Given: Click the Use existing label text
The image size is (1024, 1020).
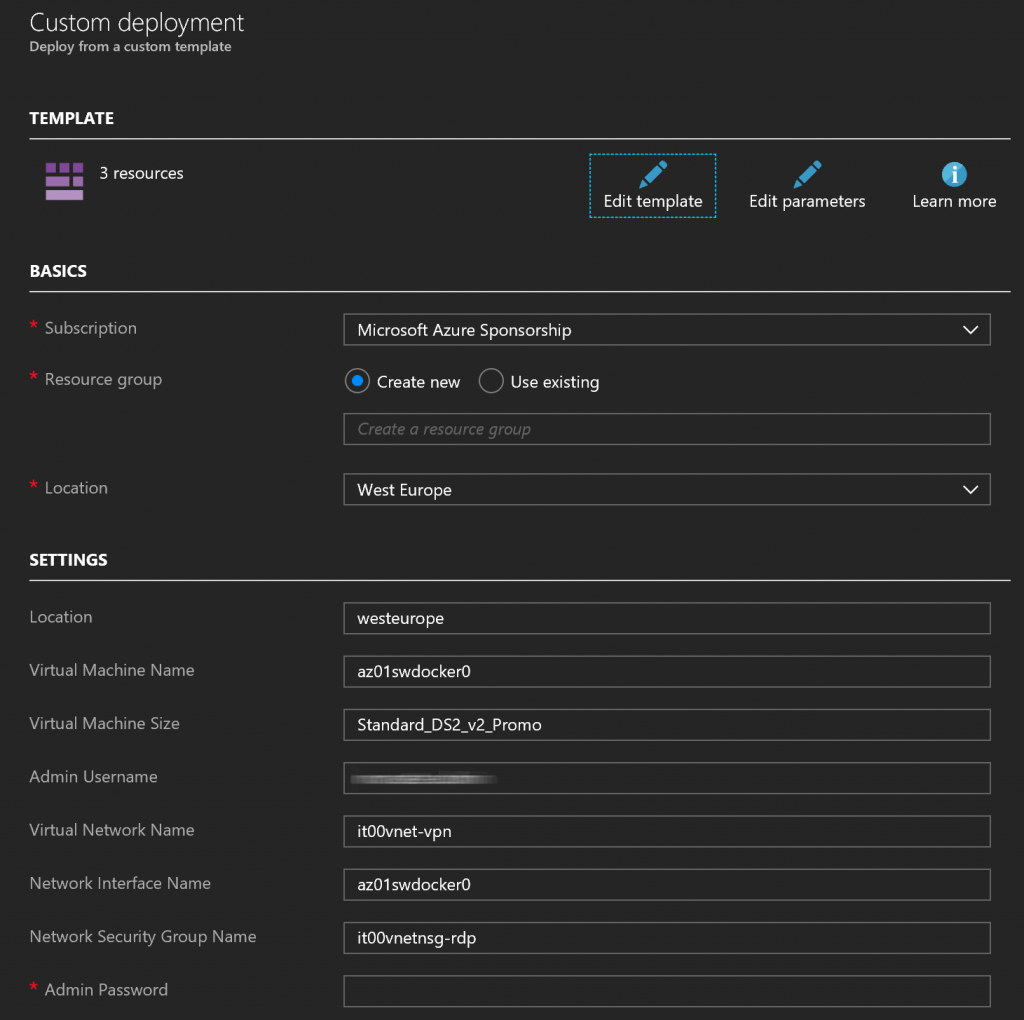Looking at the screenshot, I should (554, 382).
